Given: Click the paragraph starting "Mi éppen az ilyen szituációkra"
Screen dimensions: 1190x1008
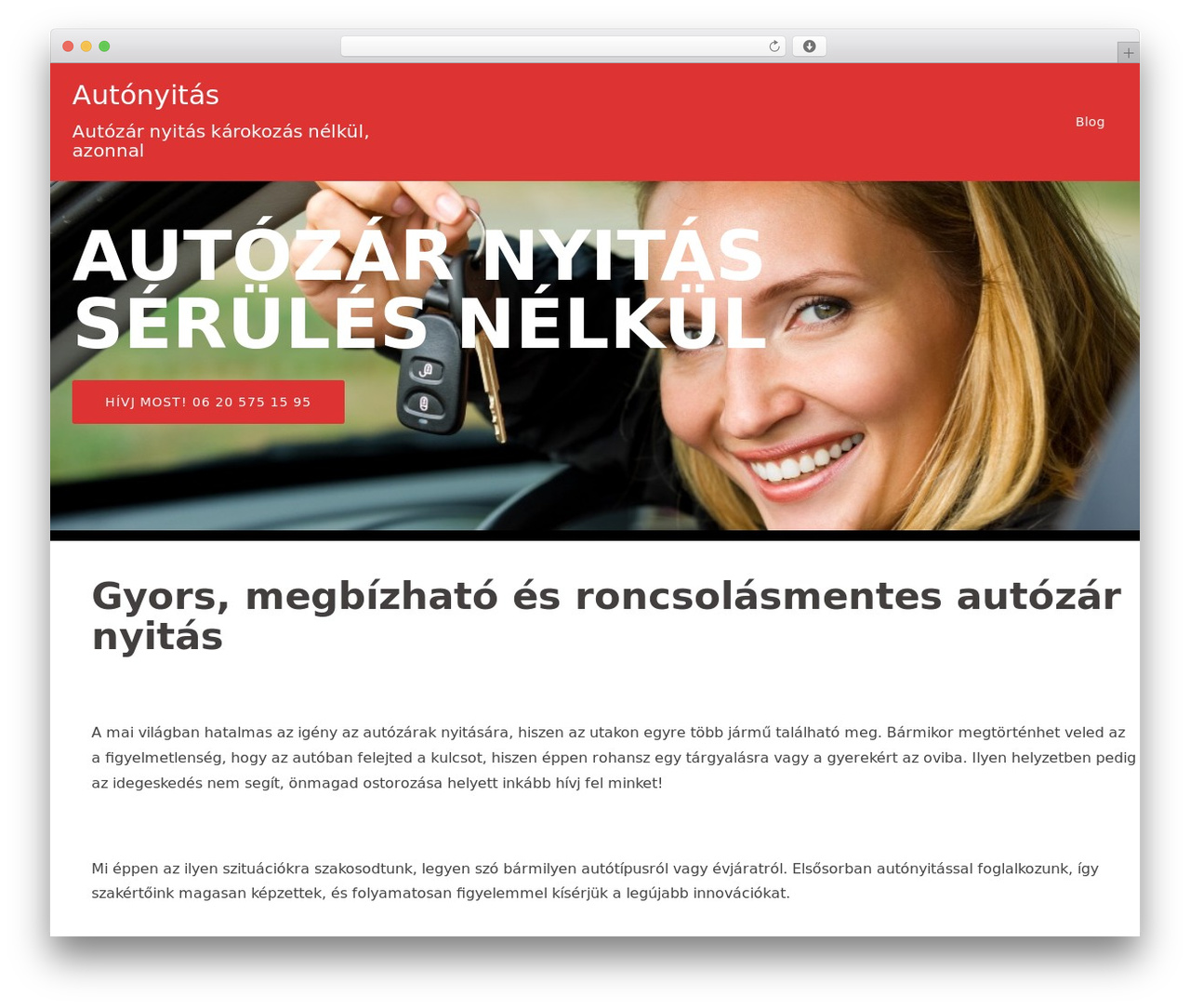Looking at the screenshot, I should (x=595, y=881).
